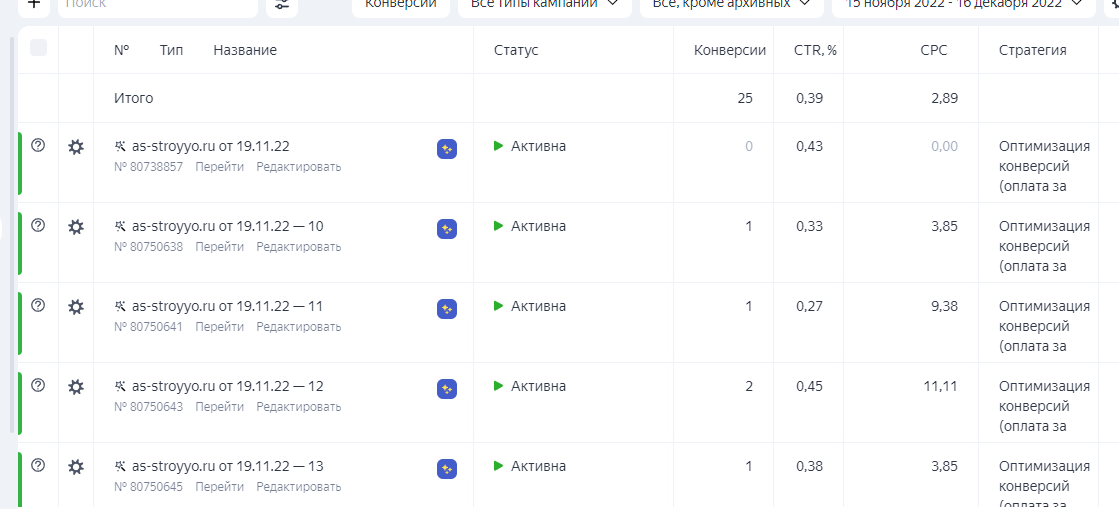
Task: Open the date range picker dropdown
Action: [x=964, y=4]
